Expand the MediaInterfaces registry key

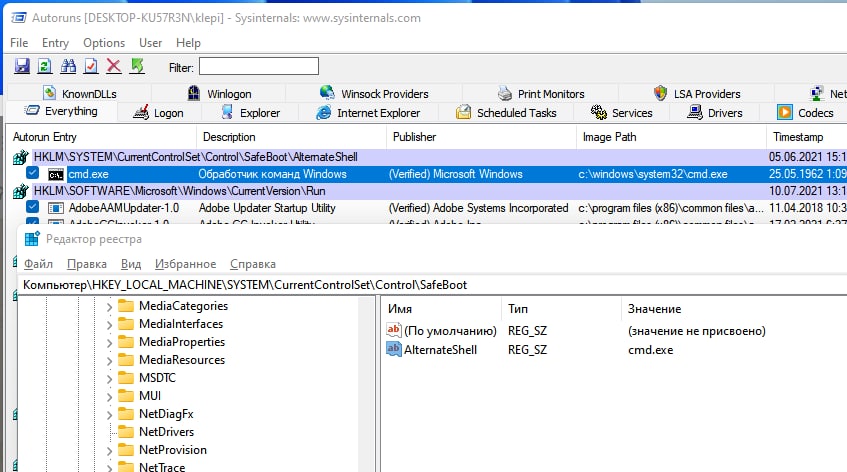pos(109,325)
